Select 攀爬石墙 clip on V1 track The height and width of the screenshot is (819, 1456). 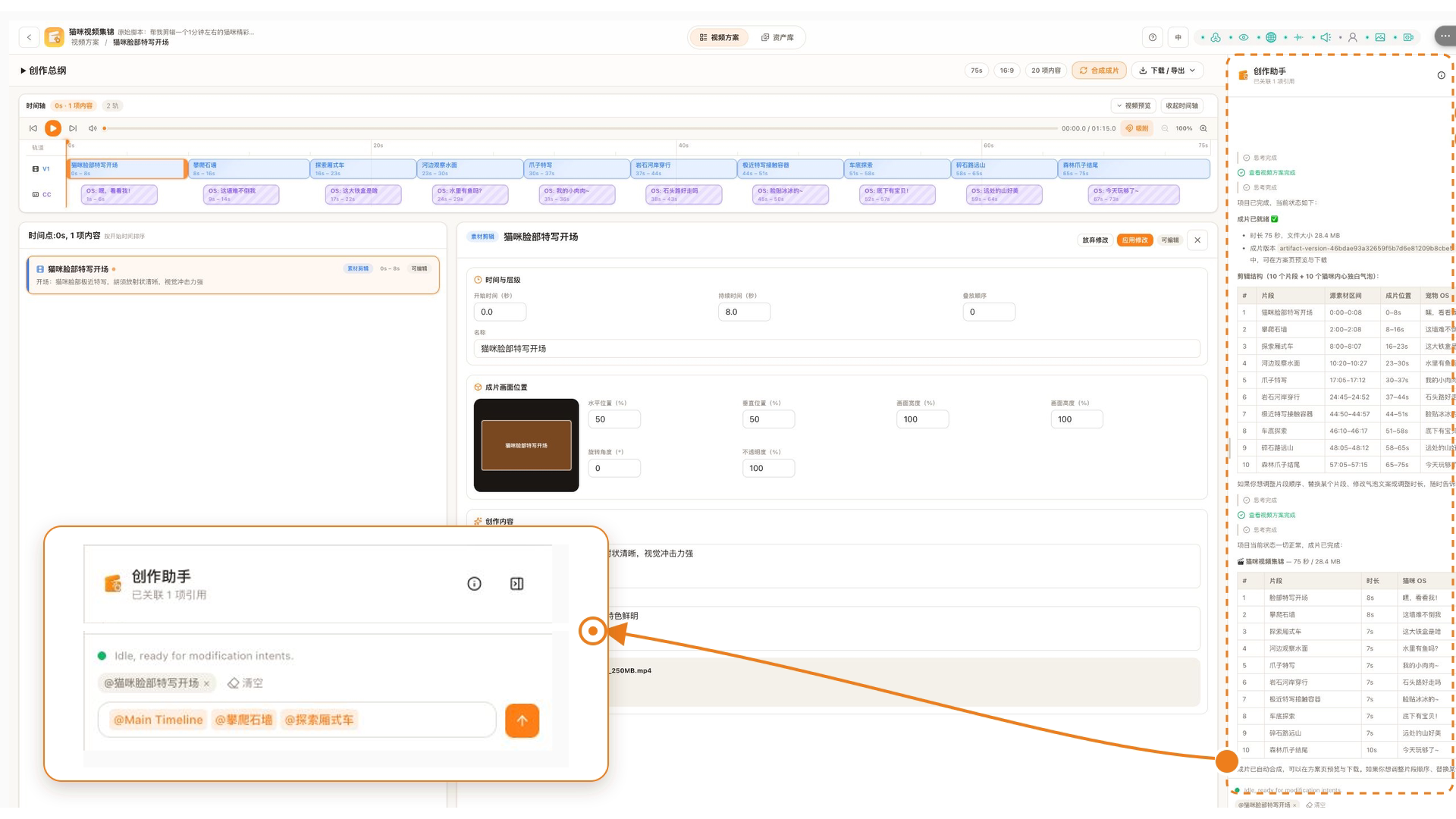(x=249, y=168)
